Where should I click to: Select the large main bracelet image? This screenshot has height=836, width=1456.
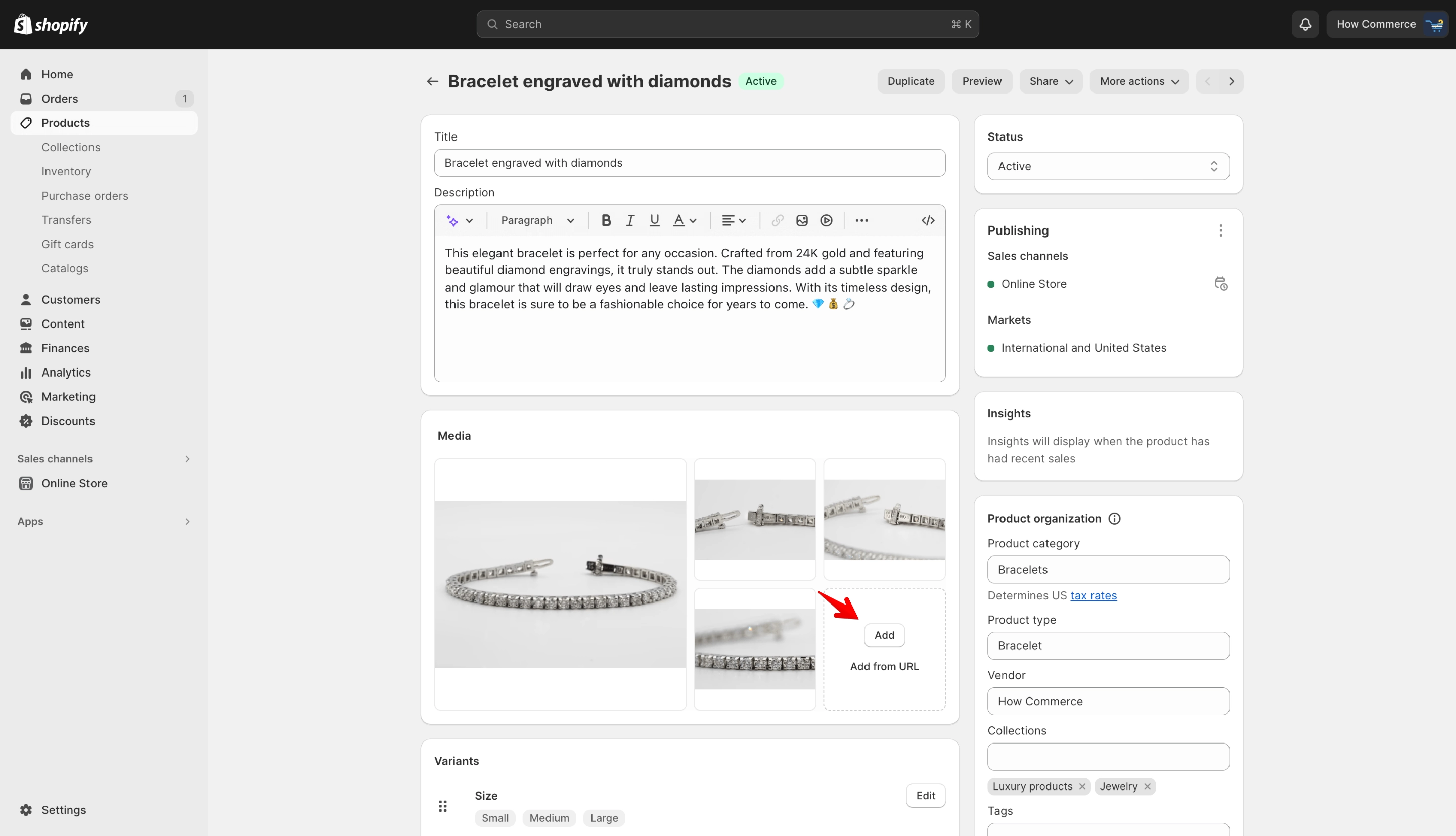(x=560, y=584)
